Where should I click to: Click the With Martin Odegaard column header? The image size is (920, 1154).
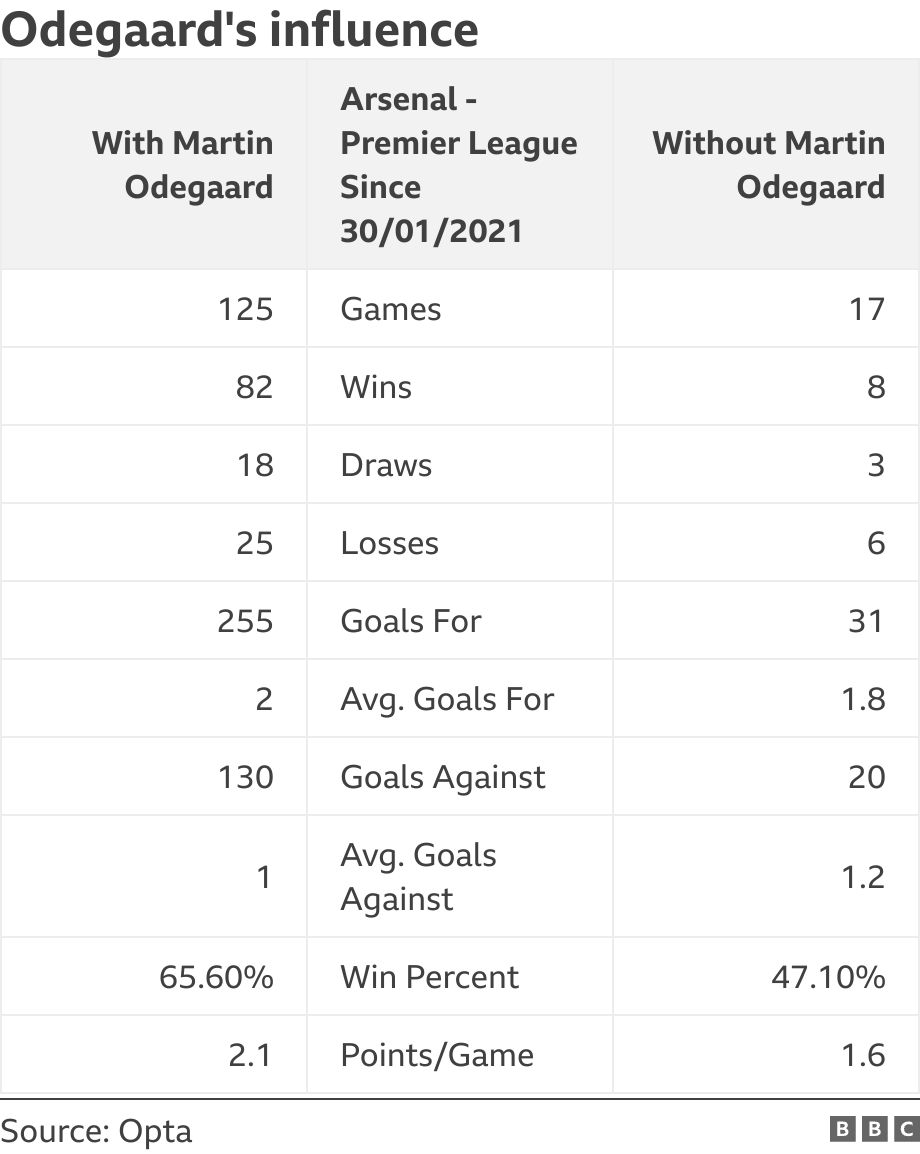[x=183, y=165]
